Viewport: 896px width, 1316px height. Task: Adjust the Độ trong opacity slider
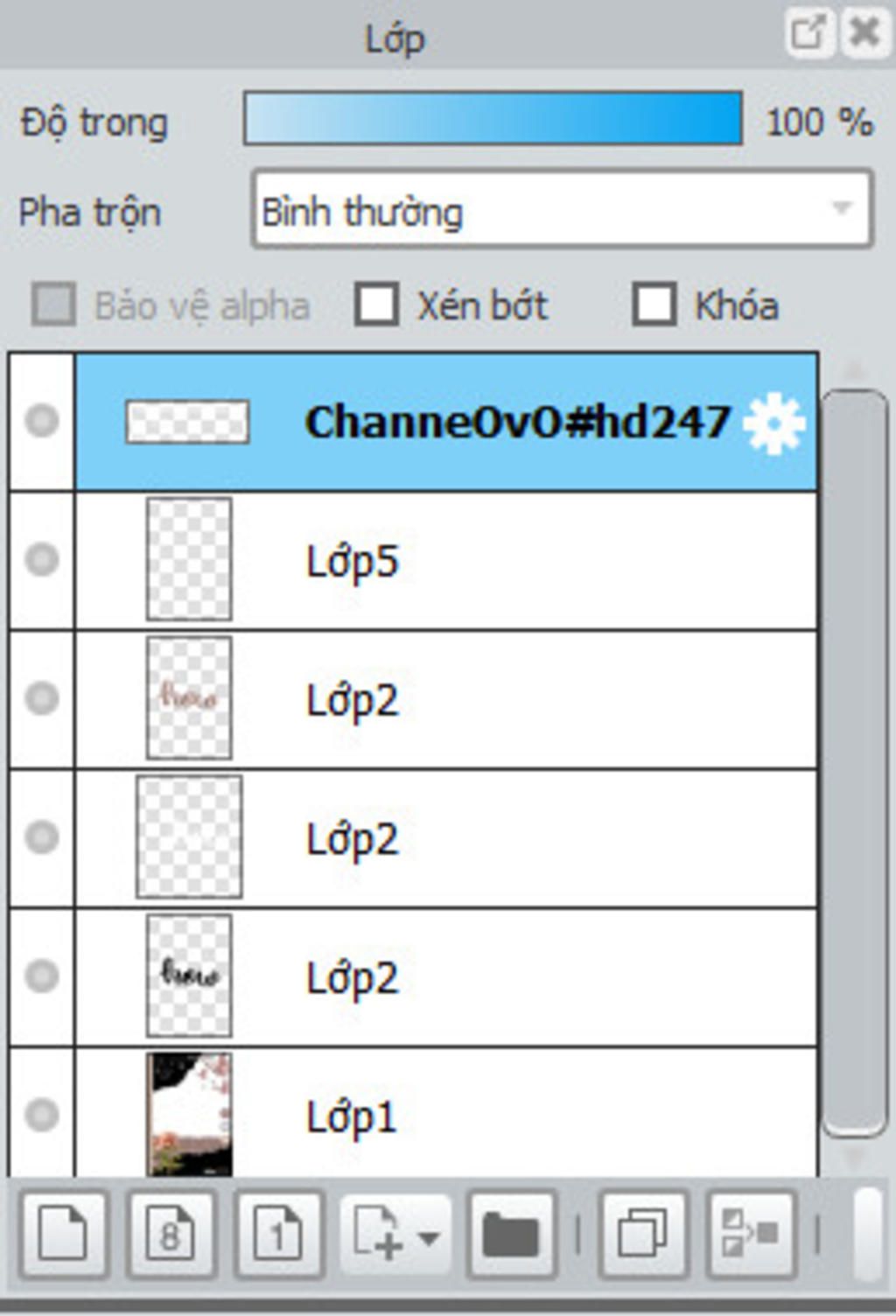click(493, 118)
